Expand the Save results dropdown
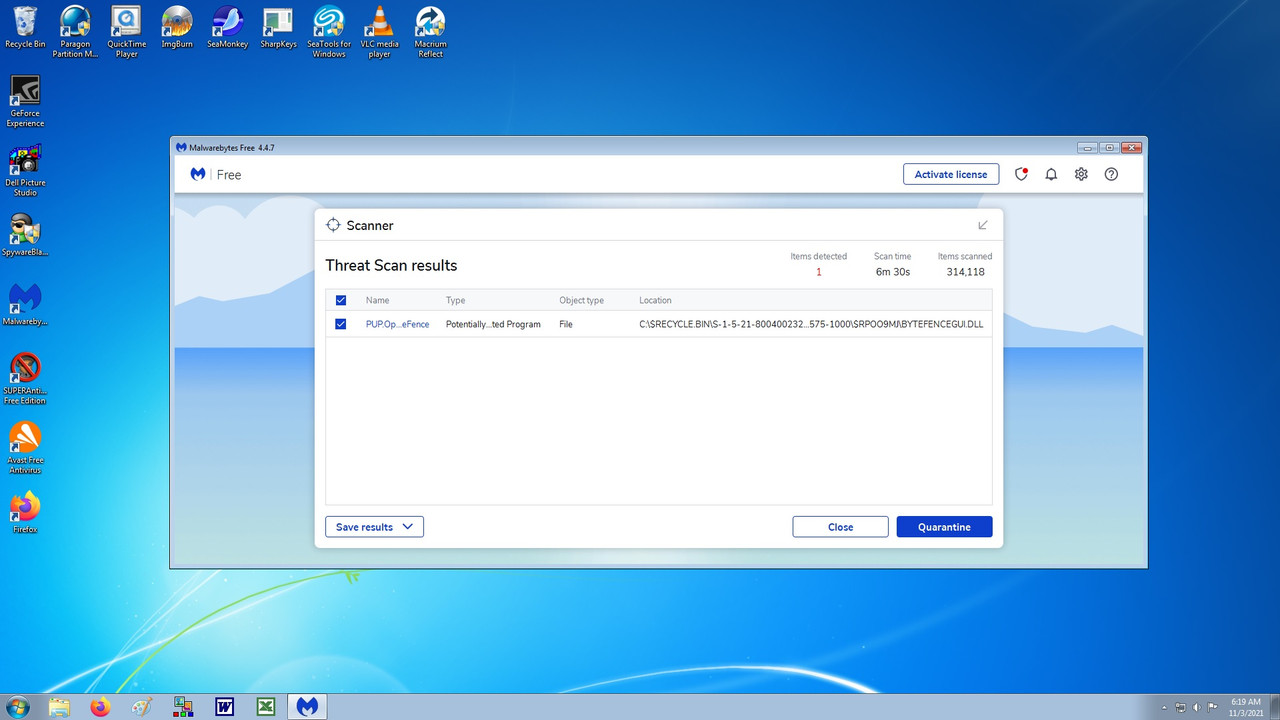 point(374,527)
